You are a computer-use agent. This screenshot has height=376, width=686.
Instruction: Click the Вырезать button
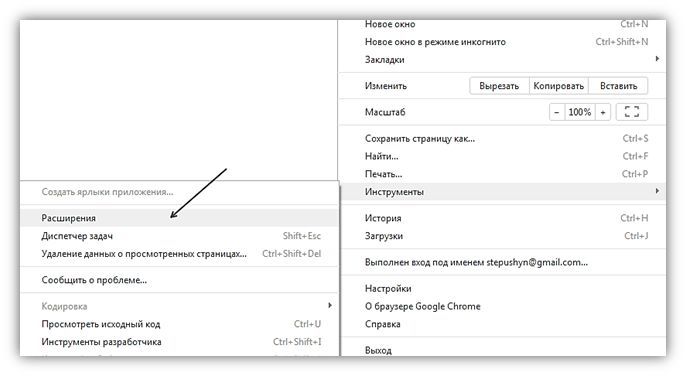coord(499,86)
